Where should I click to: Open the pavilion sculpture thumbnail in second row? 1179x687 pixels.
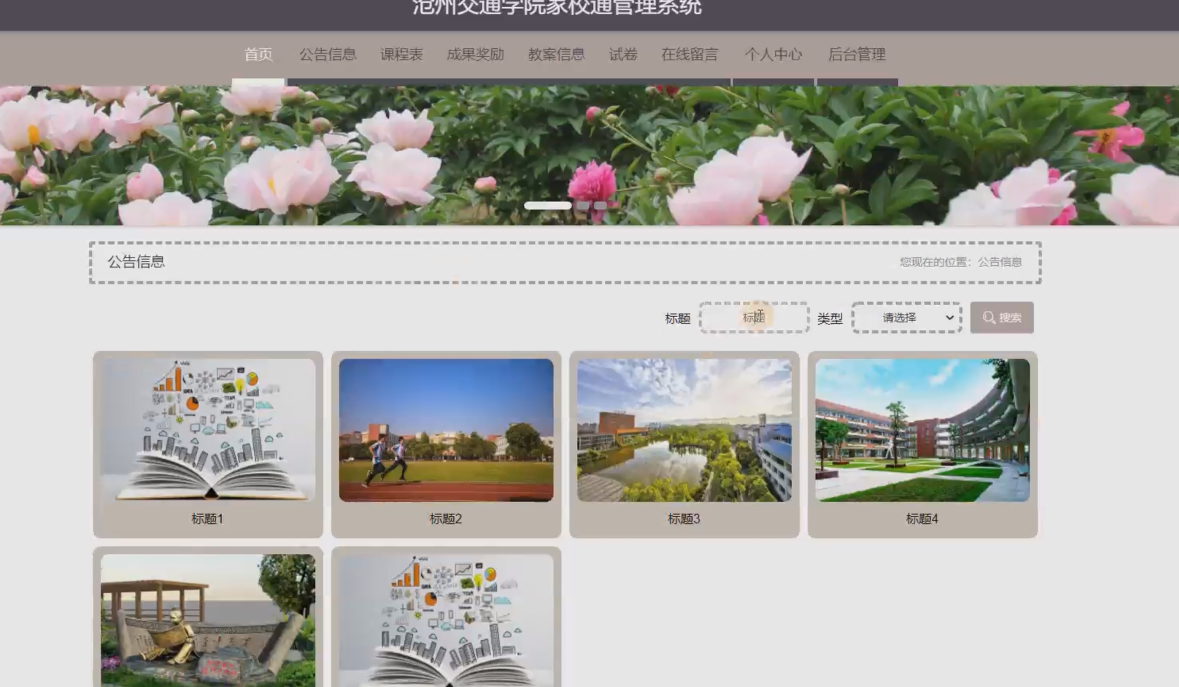pos(208,620)
